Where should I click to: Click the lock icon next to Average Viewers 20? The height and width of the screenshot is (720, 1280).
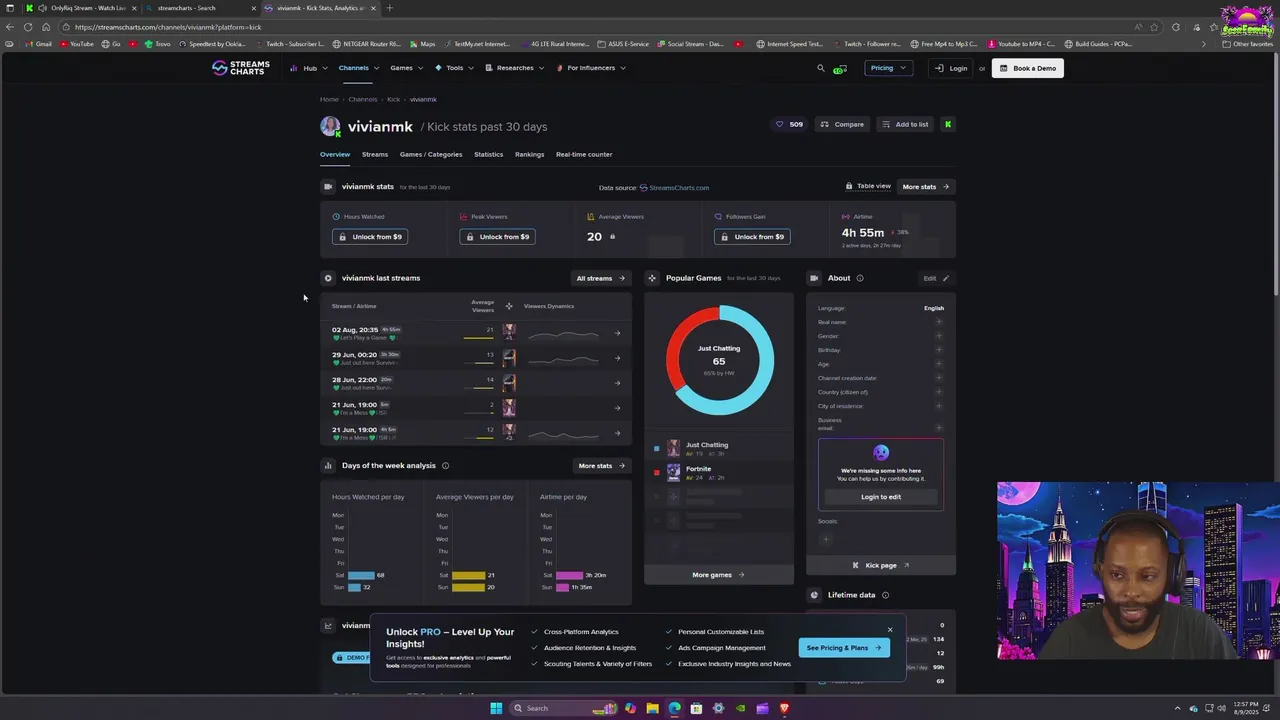(x=612, y=237)
